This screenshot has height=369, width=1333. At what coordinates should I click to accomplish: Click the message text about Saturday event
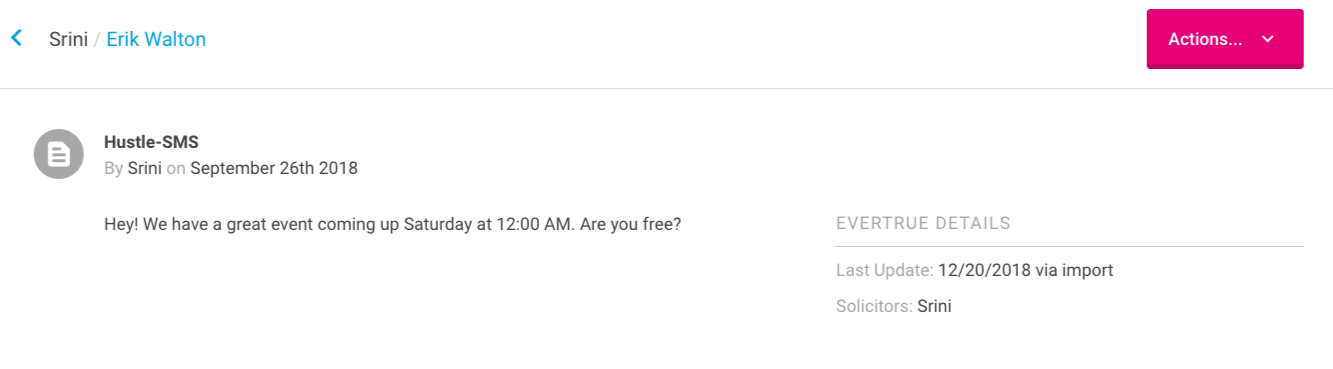point(393,224)
